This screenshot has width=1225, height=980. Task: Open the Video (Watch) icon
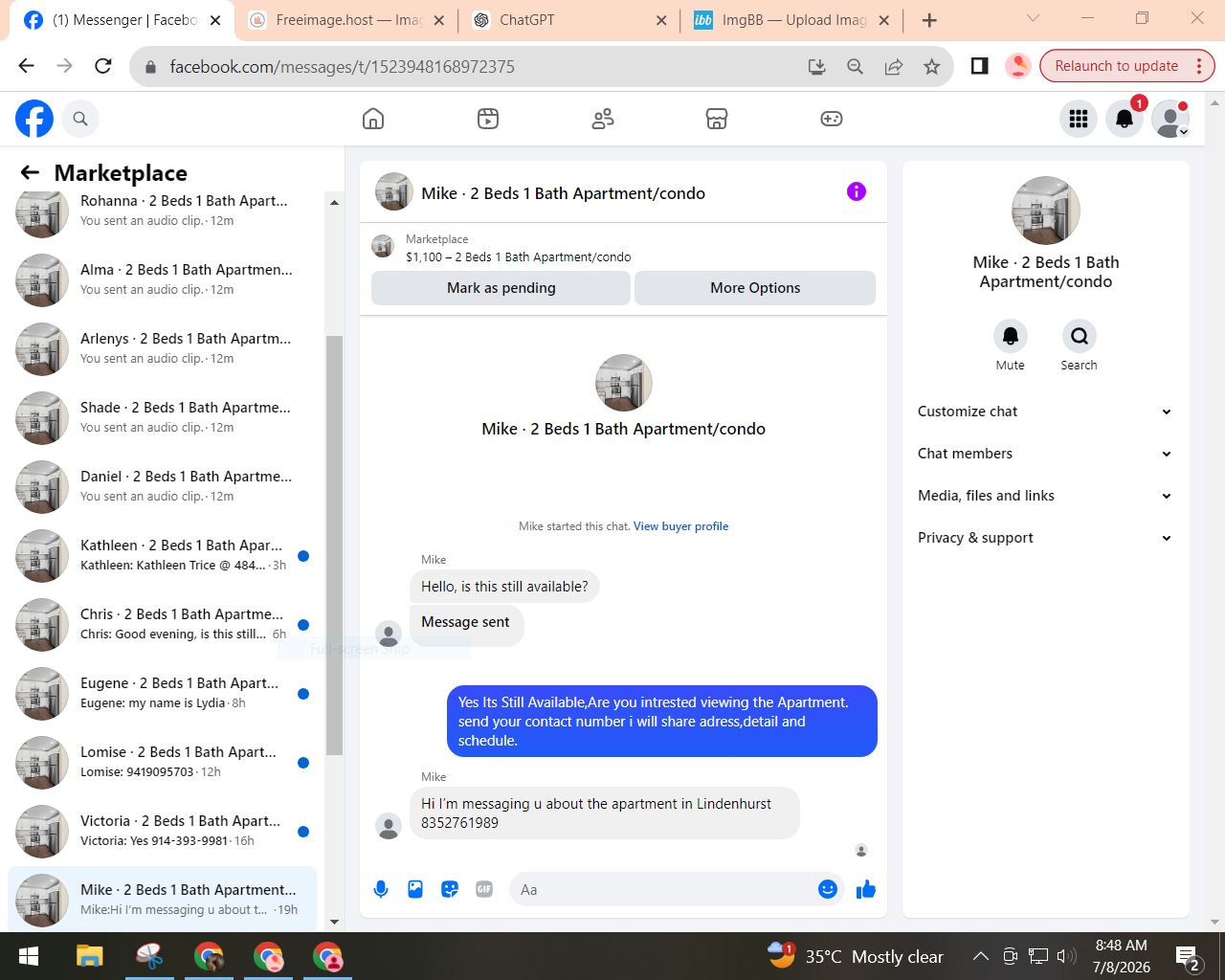488,119
